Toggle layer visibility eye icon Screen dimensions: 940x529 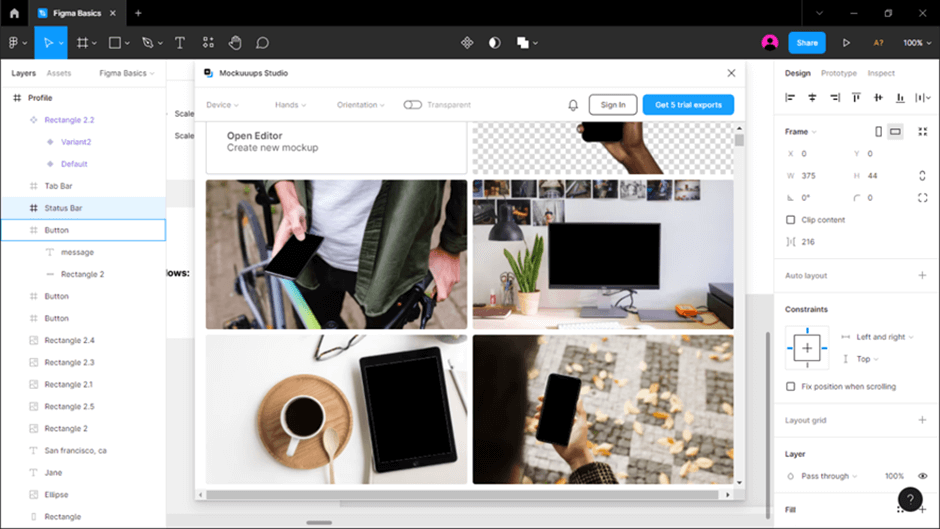[x=923, y=476]
